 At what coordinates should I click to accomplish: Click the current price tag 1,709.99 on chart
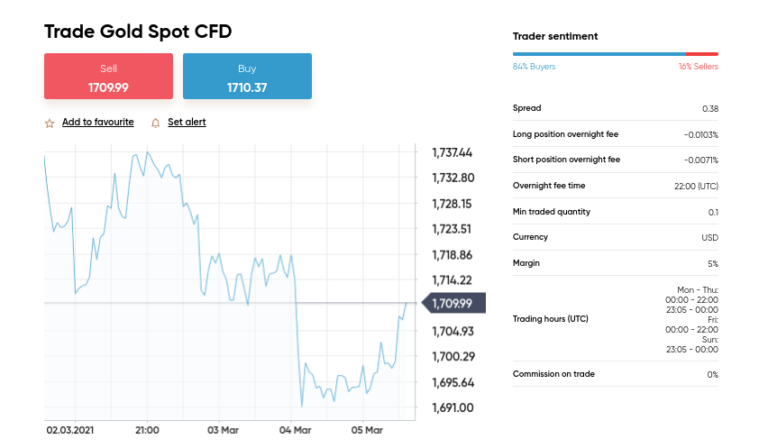coord(453,303)
